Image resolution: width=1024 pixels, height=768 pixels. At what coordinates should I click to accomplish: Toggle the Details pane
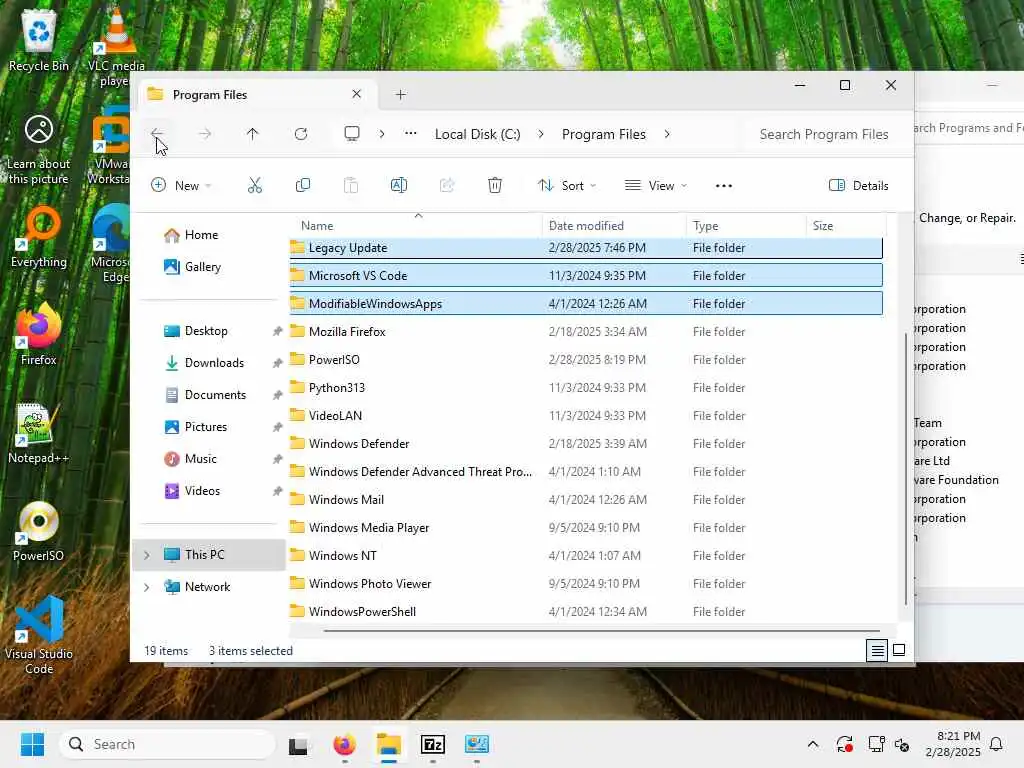pyautogui.click(x=858, y=185)
